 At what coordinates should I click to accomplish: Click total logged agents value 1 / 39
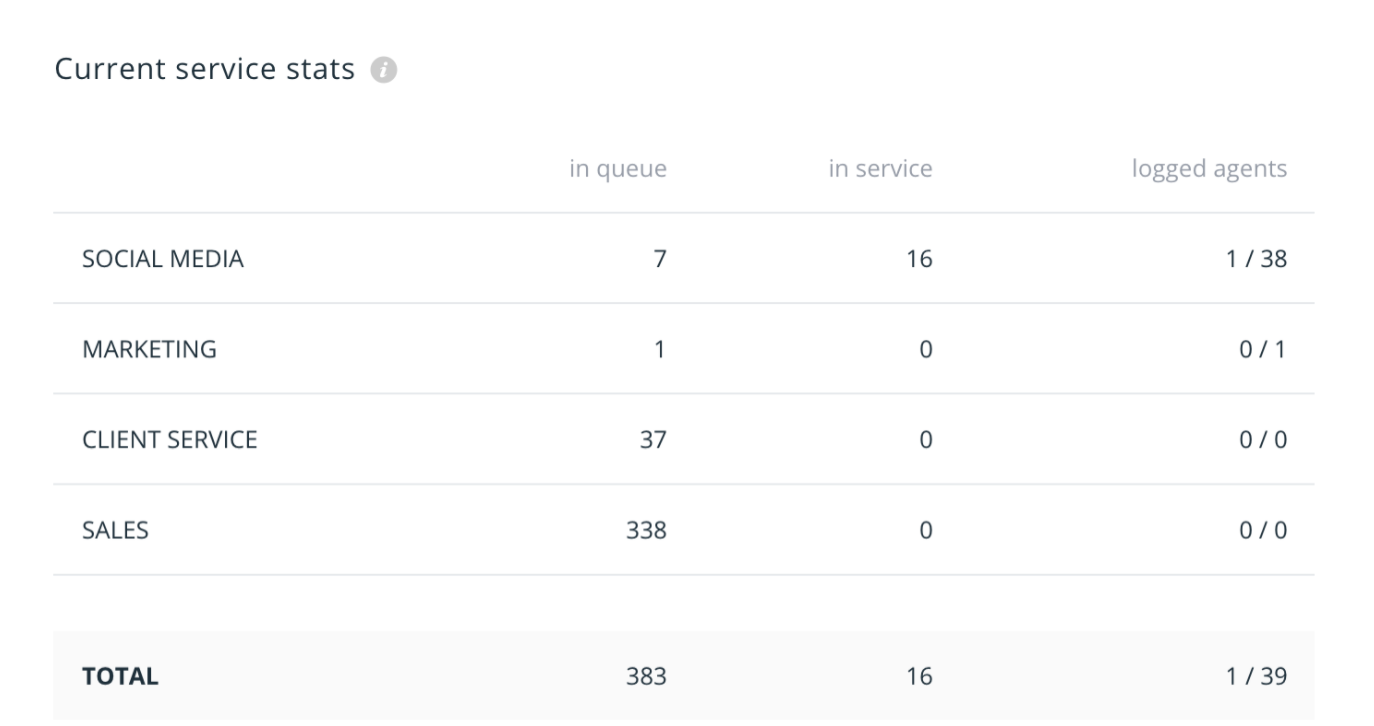pos(1256,676)
